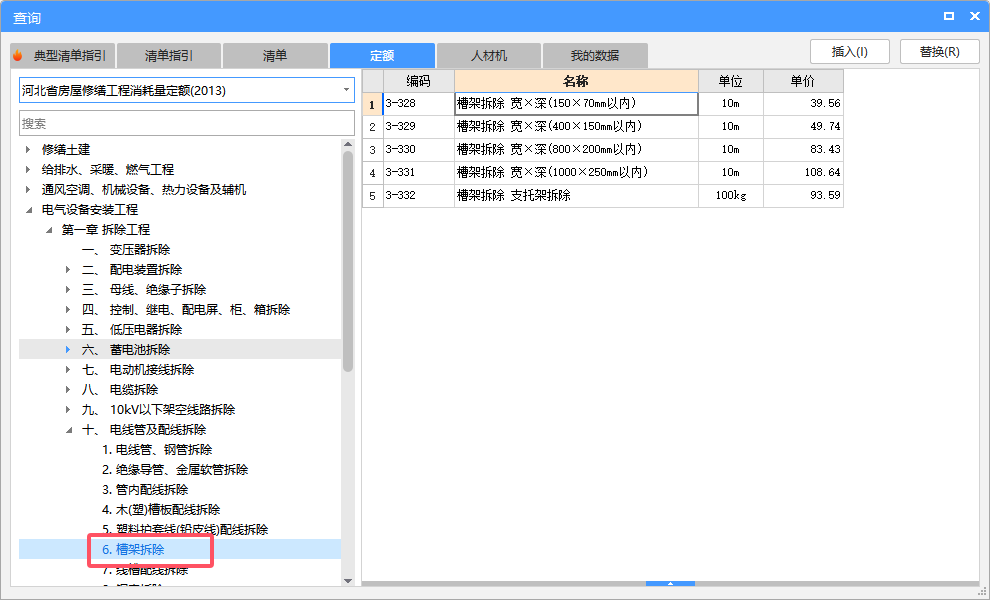Click the price cell 108.64
Viewport: 990px width, 600px height.
pos(803,172)
